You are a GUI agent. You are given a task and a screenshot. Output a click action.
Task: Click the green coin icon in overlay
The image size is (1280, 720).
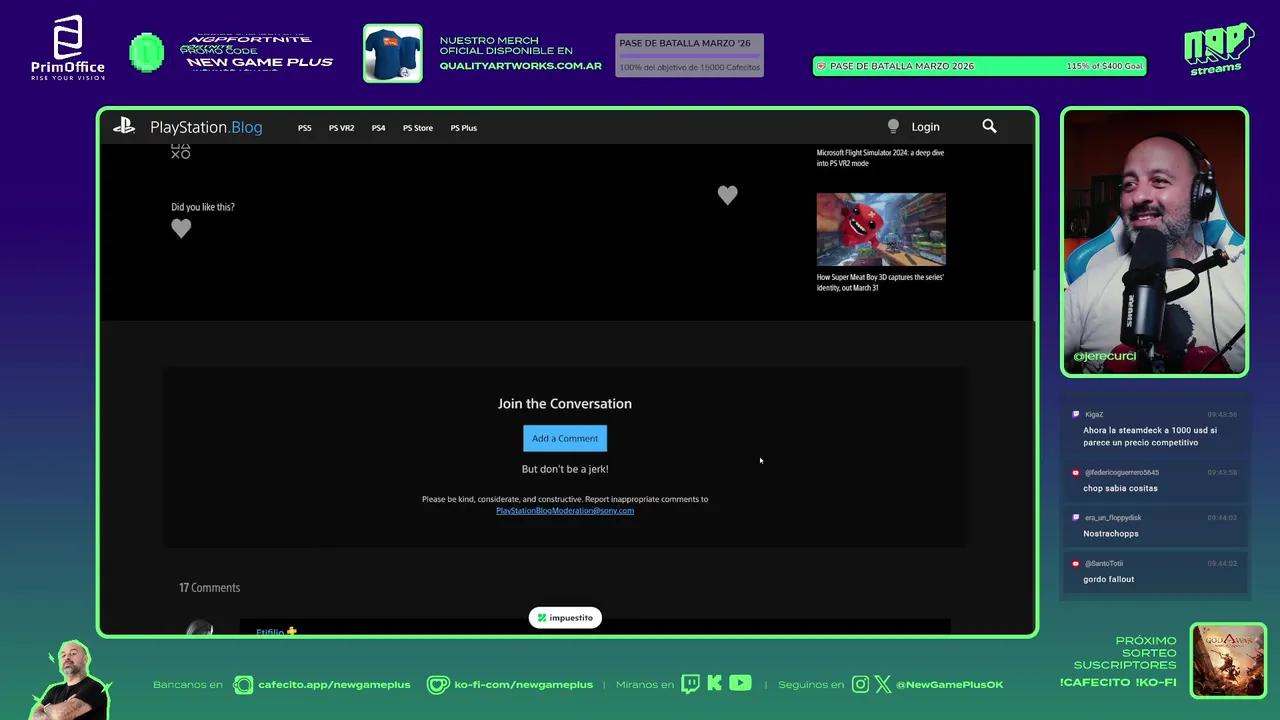[x=147, y=53]
